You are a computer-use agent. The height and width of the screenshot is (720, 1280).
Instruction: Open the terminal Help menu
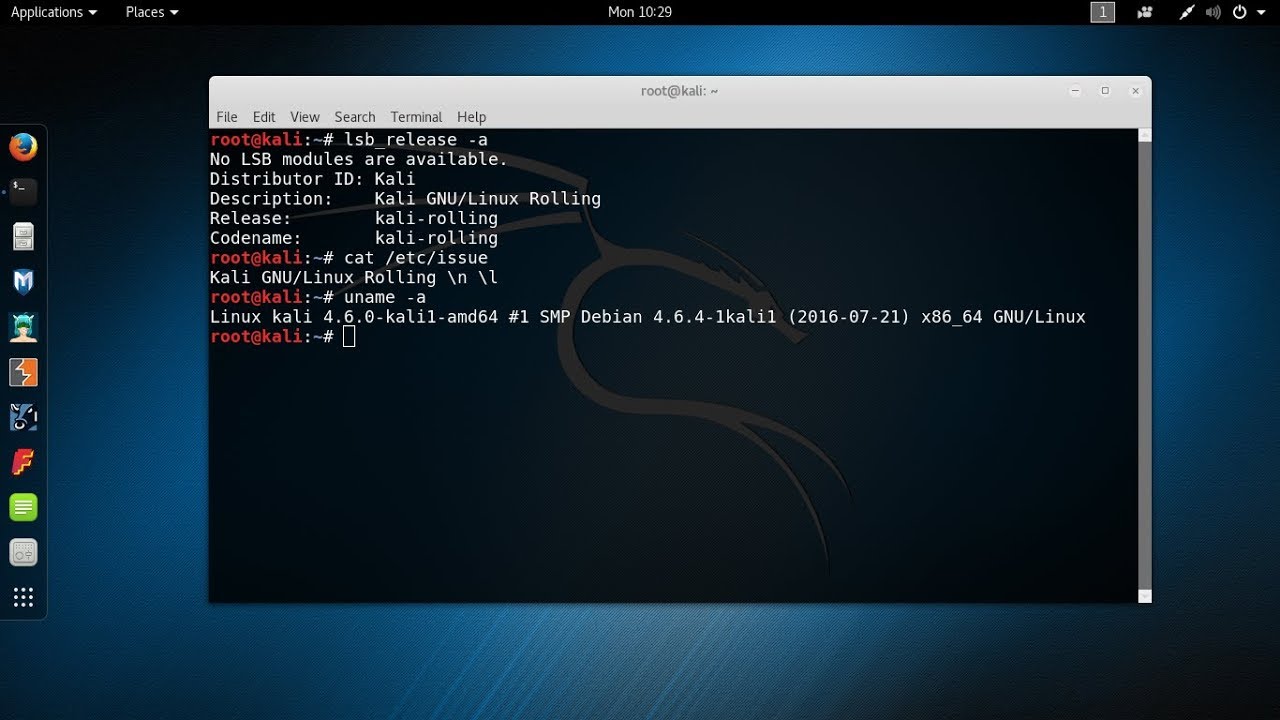tap(471, 117)
